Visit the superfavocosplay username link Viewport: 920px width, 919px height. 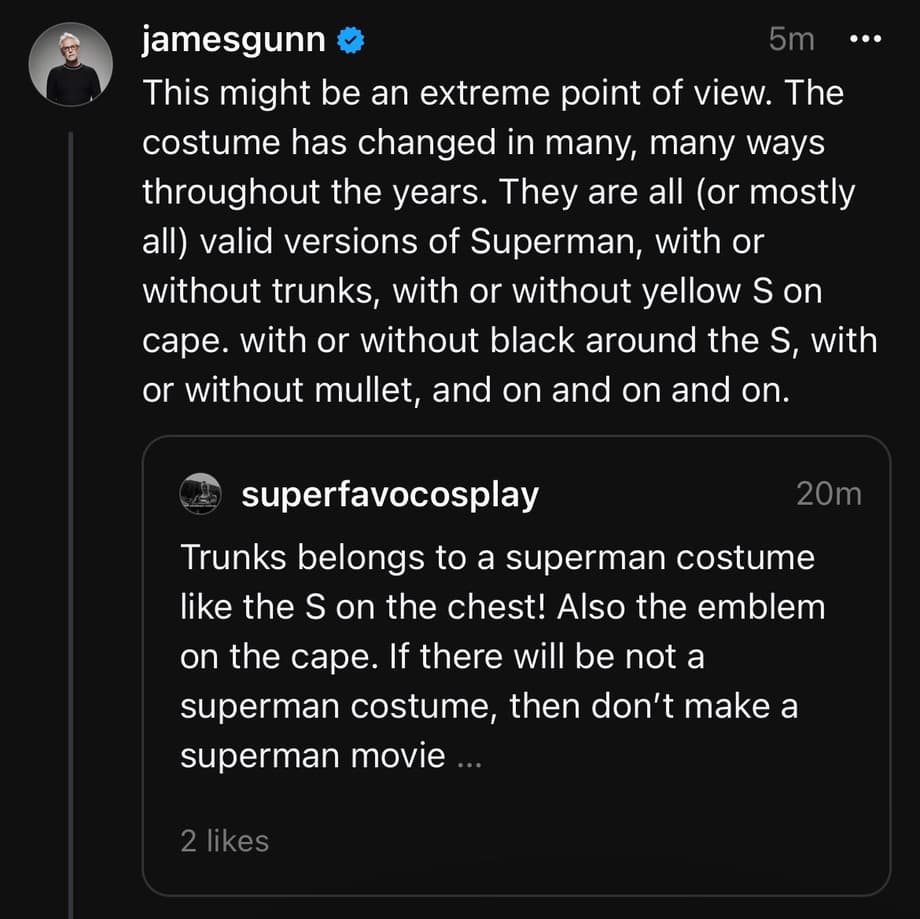coord(389,494)
